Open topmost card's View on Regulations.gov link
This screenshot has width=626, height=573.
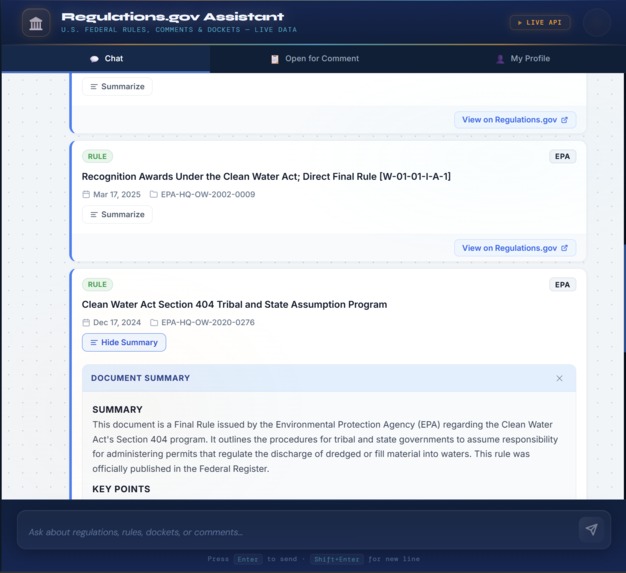pos(515,120)
